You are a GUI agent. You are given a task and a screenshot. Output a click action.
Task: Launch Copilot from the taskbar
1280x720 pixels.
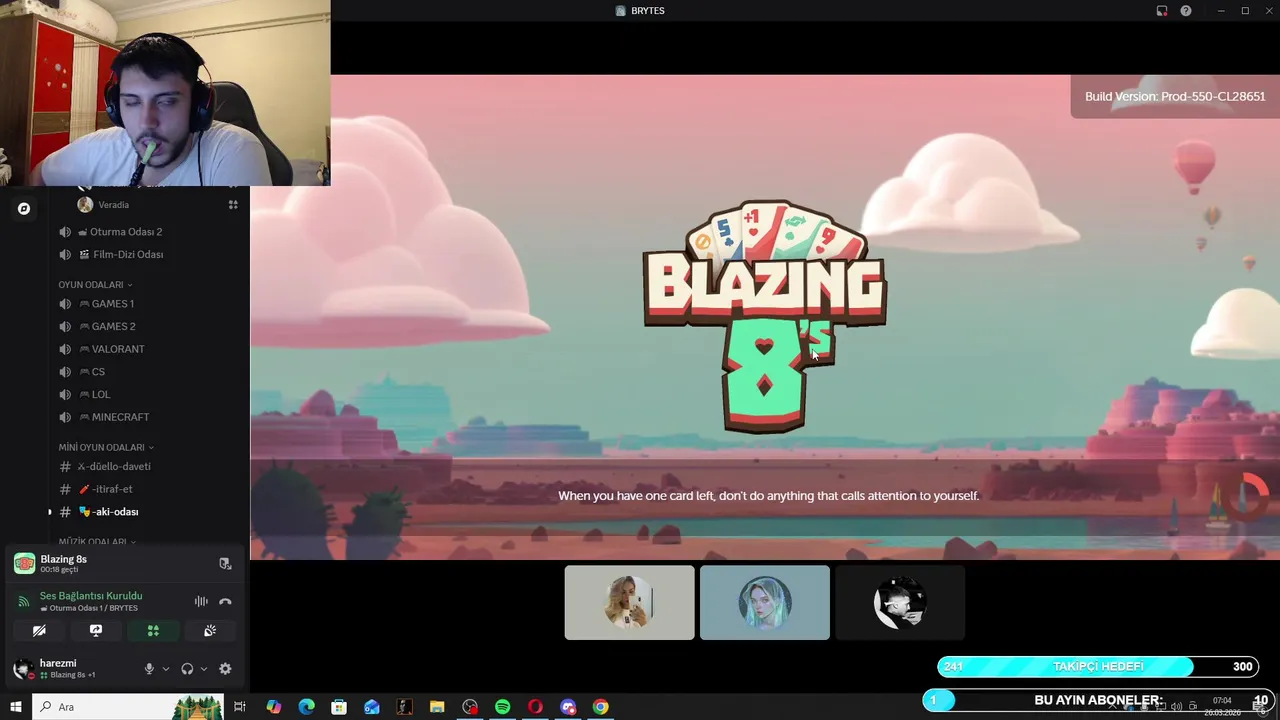click(x=273, y=707)
